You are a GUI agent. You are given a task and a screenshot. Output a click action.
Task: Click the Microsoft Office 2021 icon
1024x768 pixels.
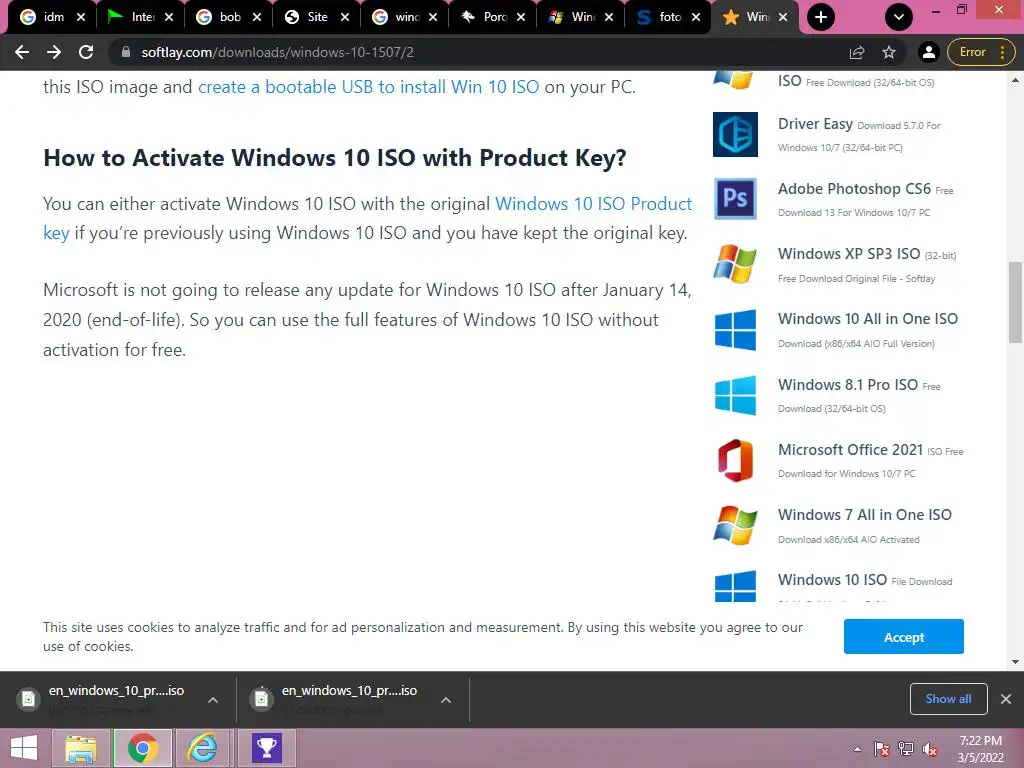pyautogui.click(x=735, y=460)
